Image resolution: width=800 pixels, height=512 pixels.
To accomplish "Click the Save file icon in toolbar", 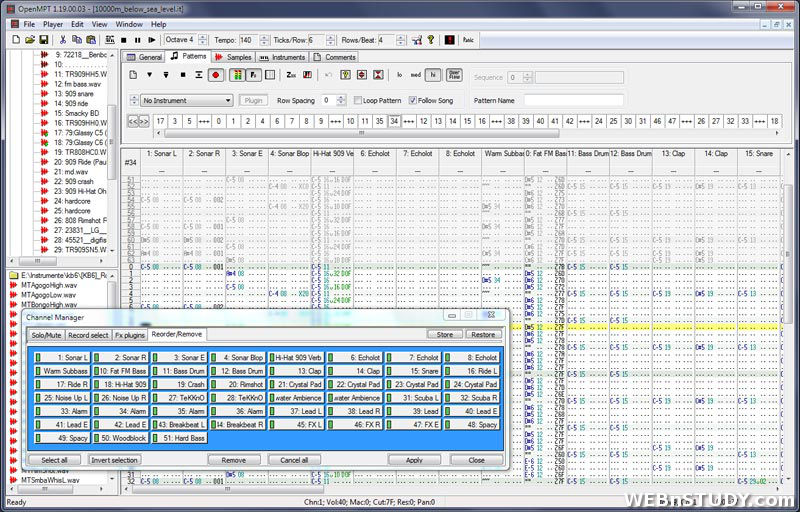I will click(44, 40).
